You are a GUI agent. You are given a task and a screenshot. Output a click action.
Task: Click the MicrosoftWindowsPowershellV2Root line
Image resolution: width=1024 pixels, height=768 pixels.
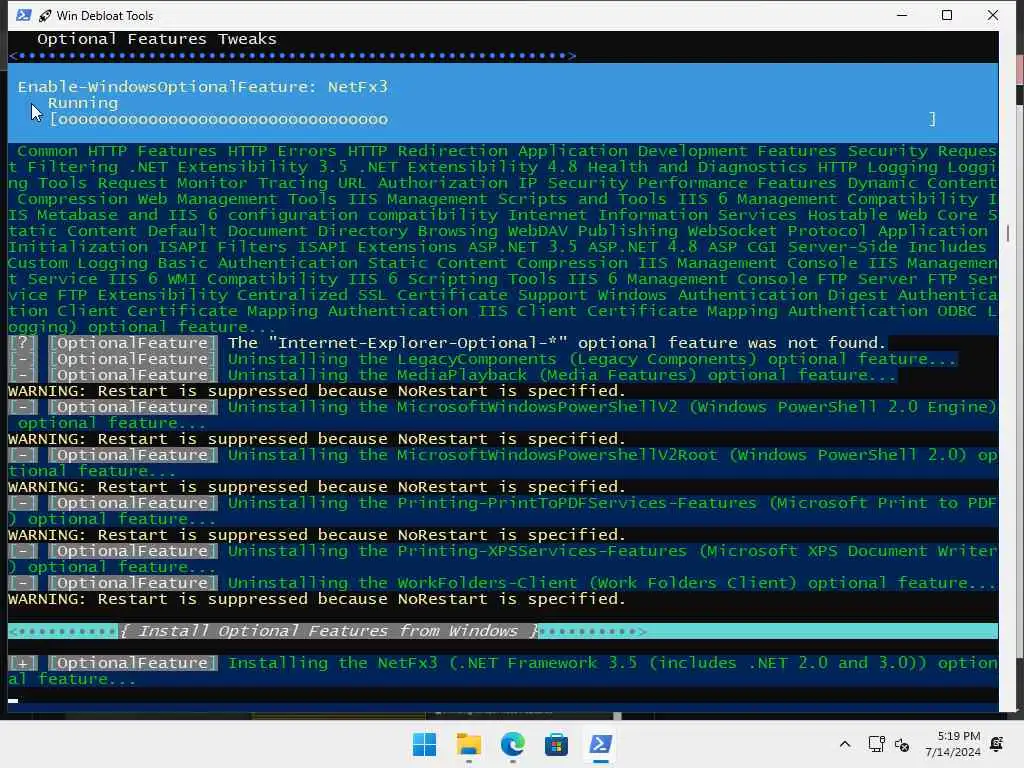pyautogui.click(x=503, y=463)
